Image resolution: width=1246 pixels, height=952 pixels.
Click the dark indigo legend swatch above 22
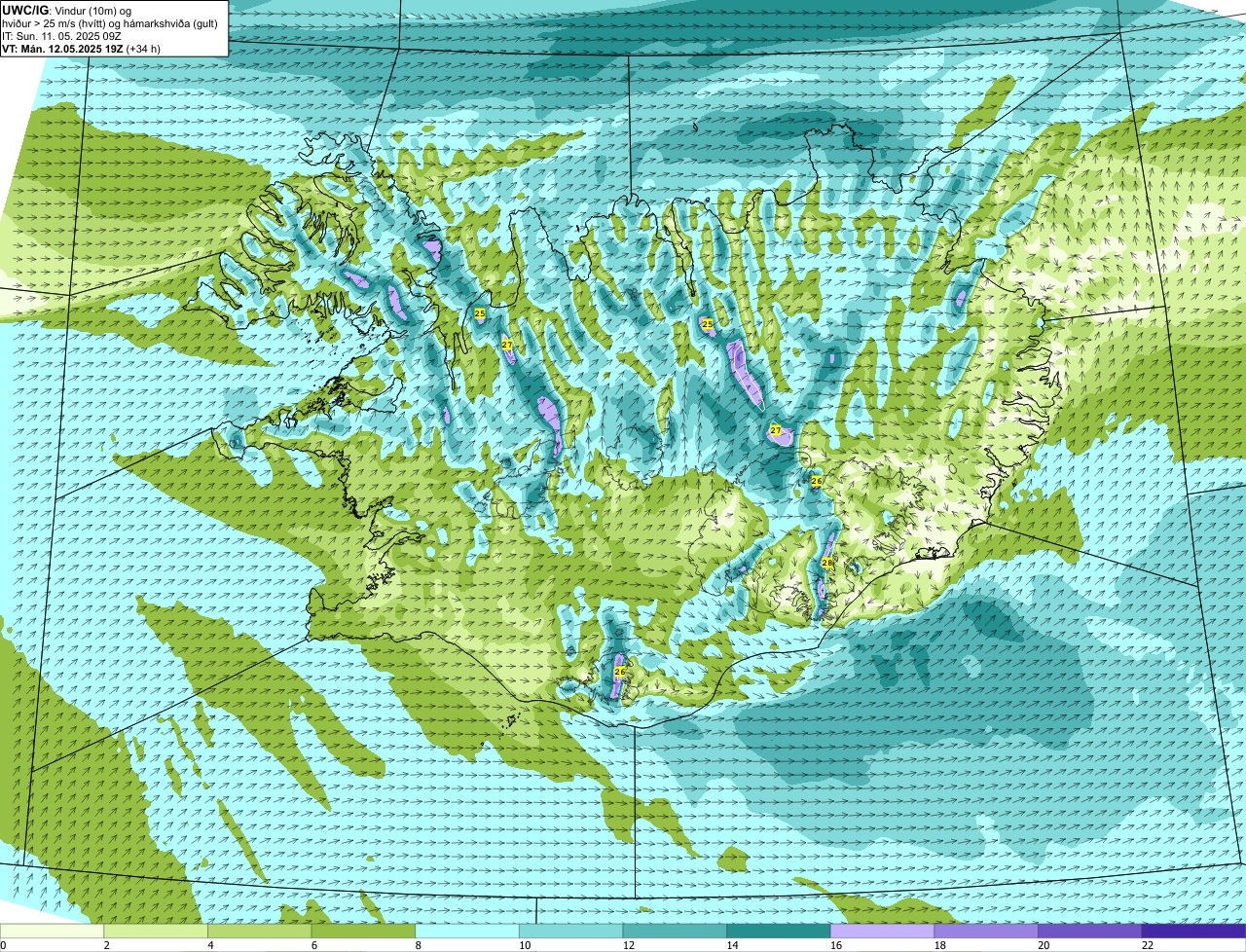point(1194,931)
